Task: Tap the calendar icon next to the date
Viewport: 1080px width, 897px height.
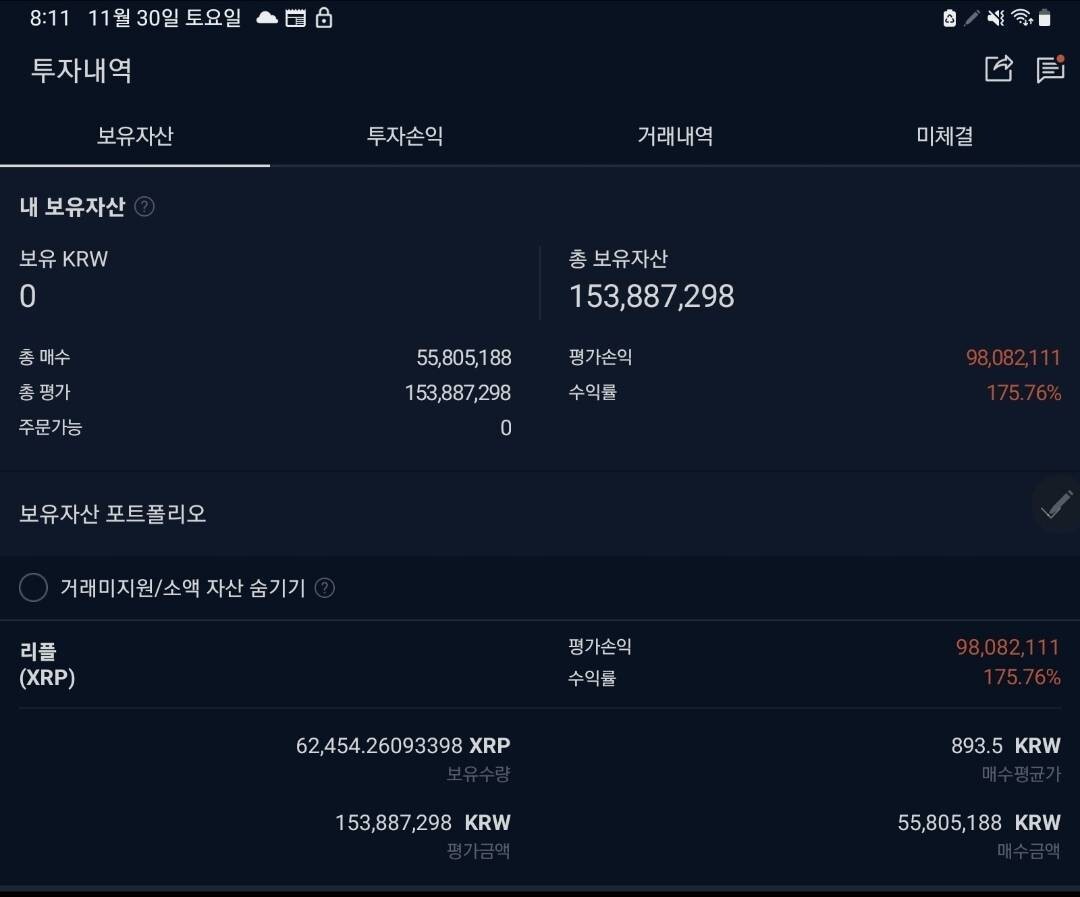Action: pyautogui.click(x=293, y=17)
